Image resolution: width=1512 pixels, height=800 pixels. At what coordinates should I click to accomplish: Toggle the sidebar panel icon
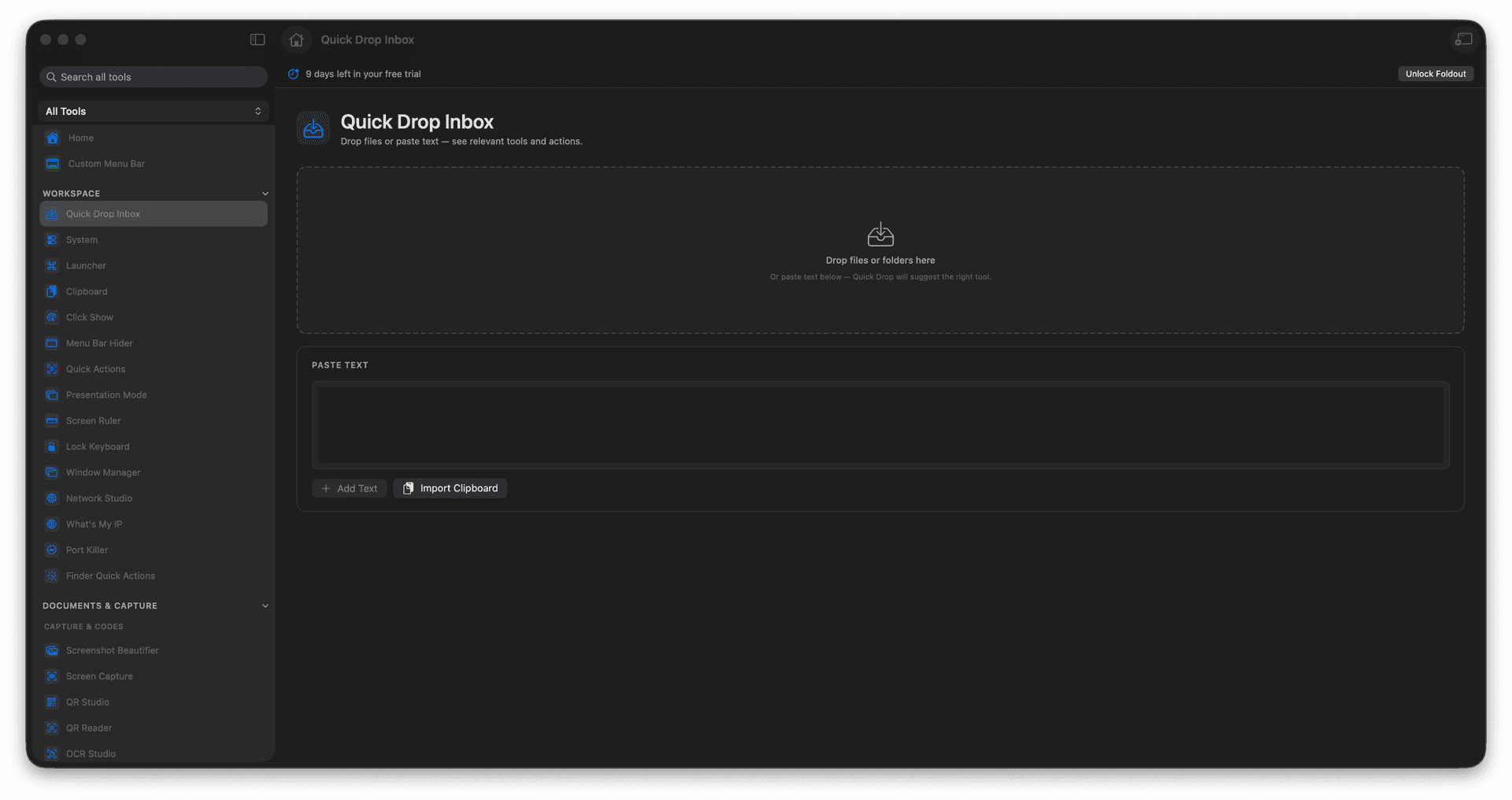258,39
